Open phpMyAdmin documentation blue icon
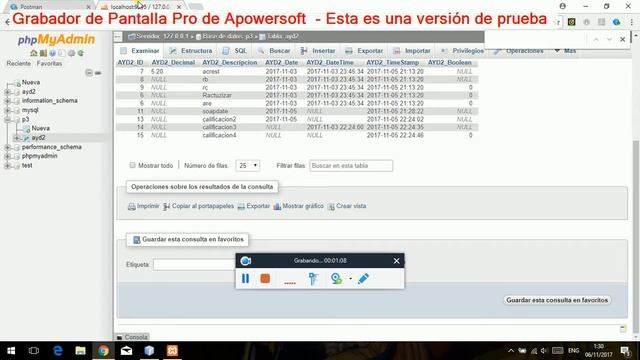640x360 pixels. [53, 53]
